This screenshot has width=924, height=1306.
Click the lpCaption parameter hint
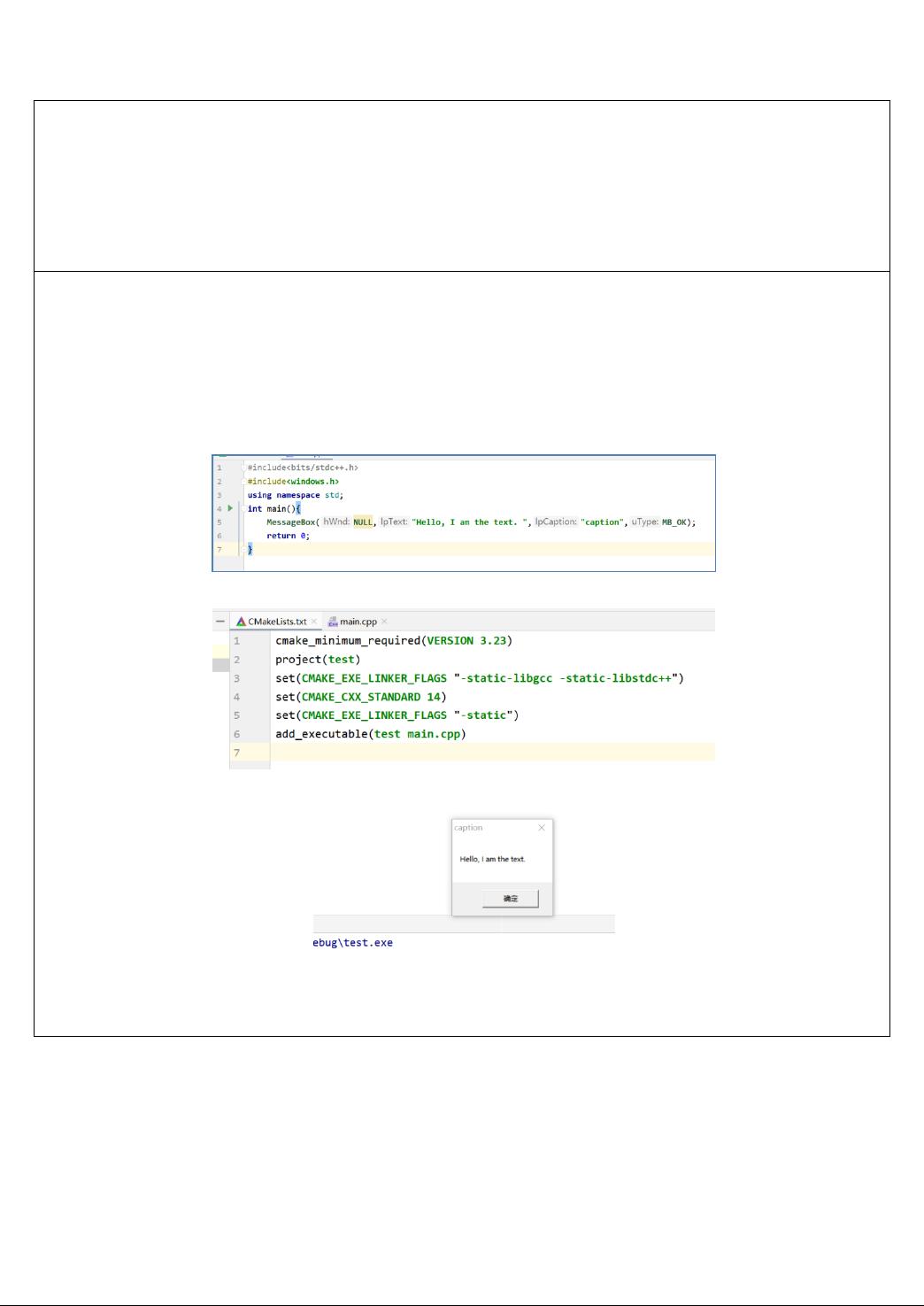tap(556, 522)
